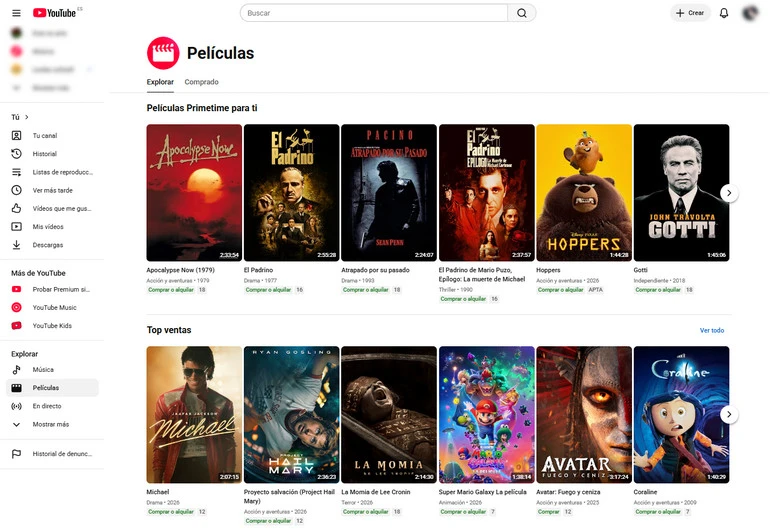Show next Primetime movies with arrow

click(x=729, y=193)
